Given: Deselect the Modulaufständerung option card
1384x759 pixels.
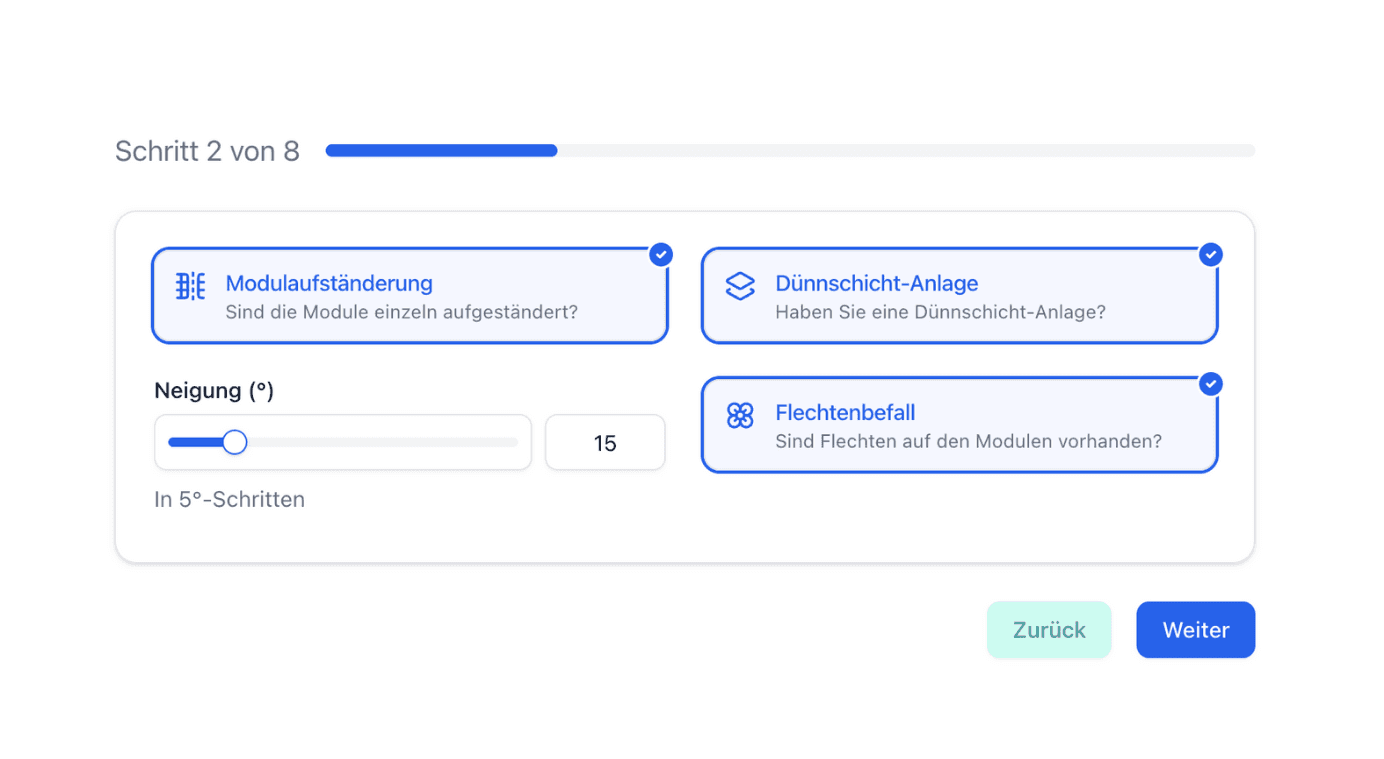Looking at the screenshot, I should coord(410,295).
